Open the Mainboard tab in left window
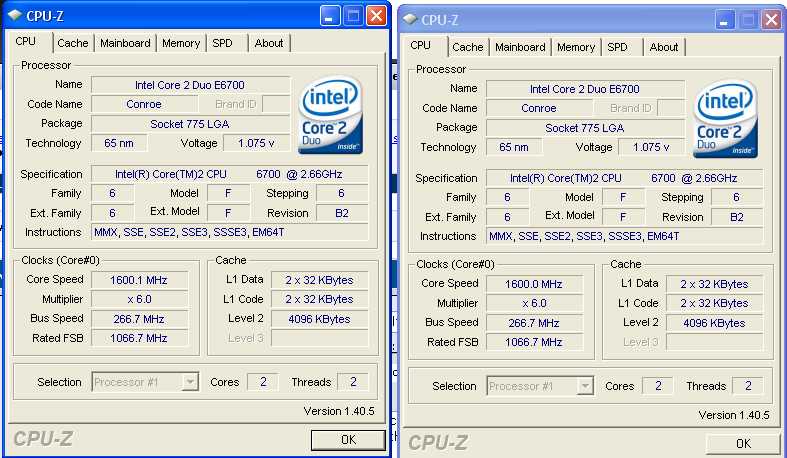 (125, 43)
